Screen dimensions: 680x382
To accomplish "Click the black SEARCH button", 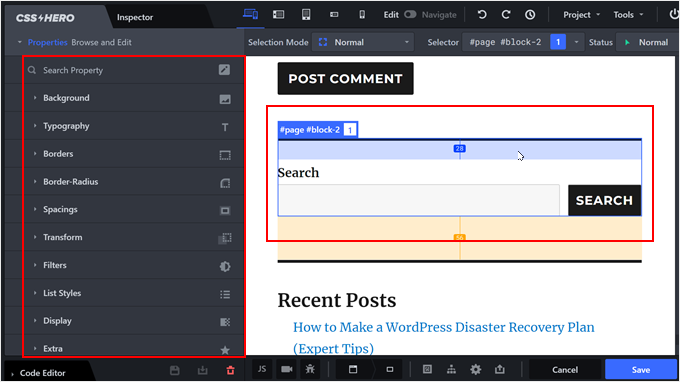I will pyautogui.click(x=605, y=200).
